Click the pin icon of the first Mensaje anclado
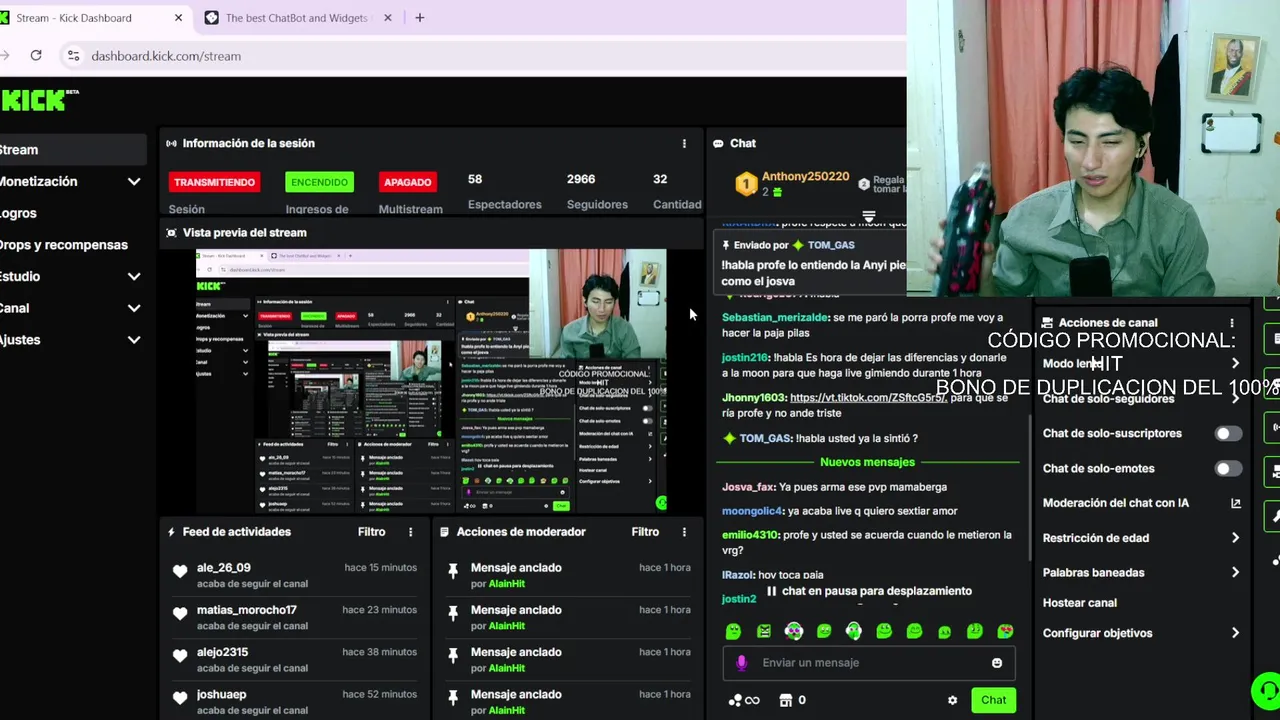This screenshot has height=720, width=1280. coord(453,571)
